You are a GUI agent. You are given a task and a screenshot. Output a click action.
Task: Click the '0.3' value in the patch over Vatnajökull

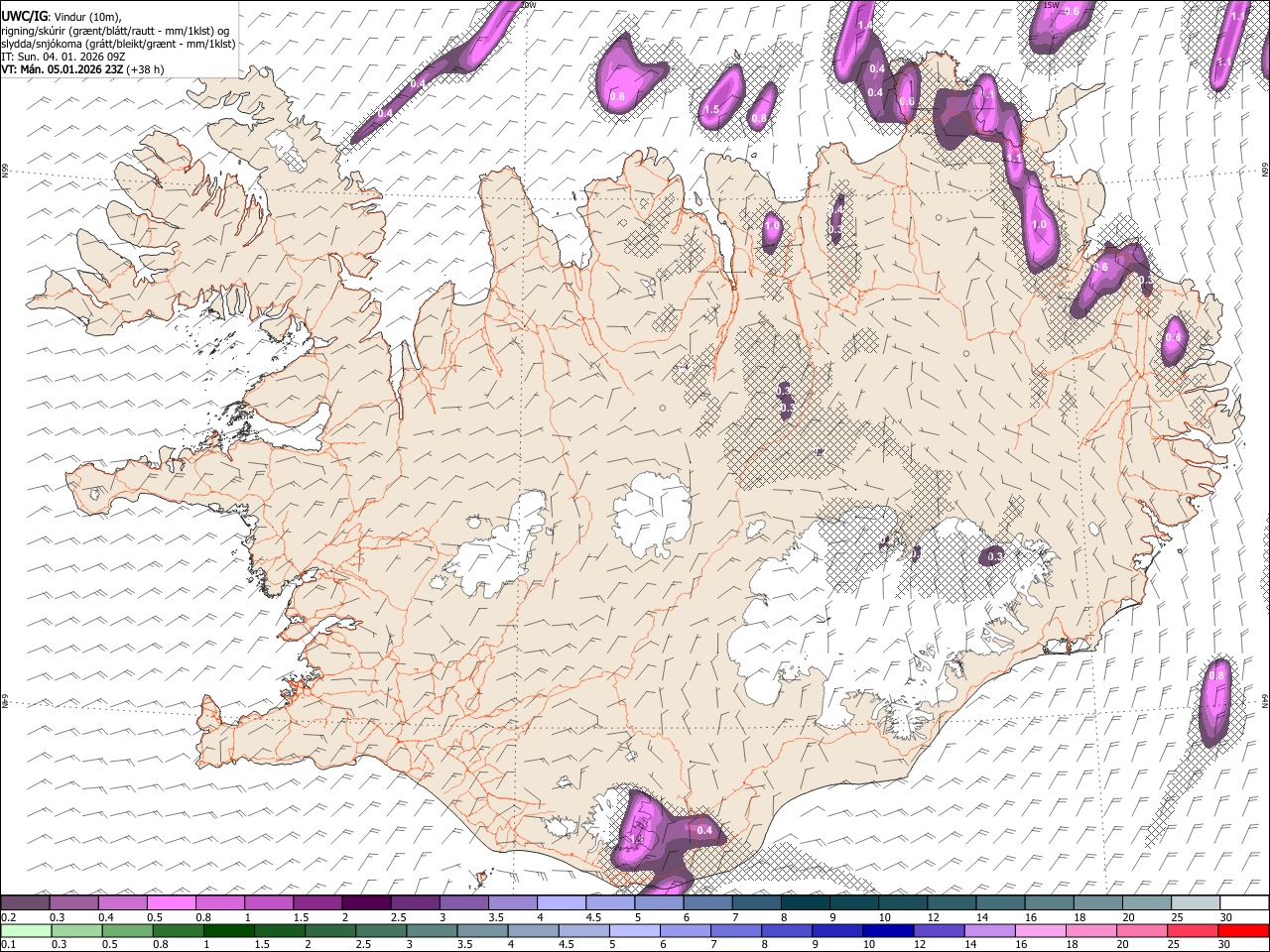point(995,556)
